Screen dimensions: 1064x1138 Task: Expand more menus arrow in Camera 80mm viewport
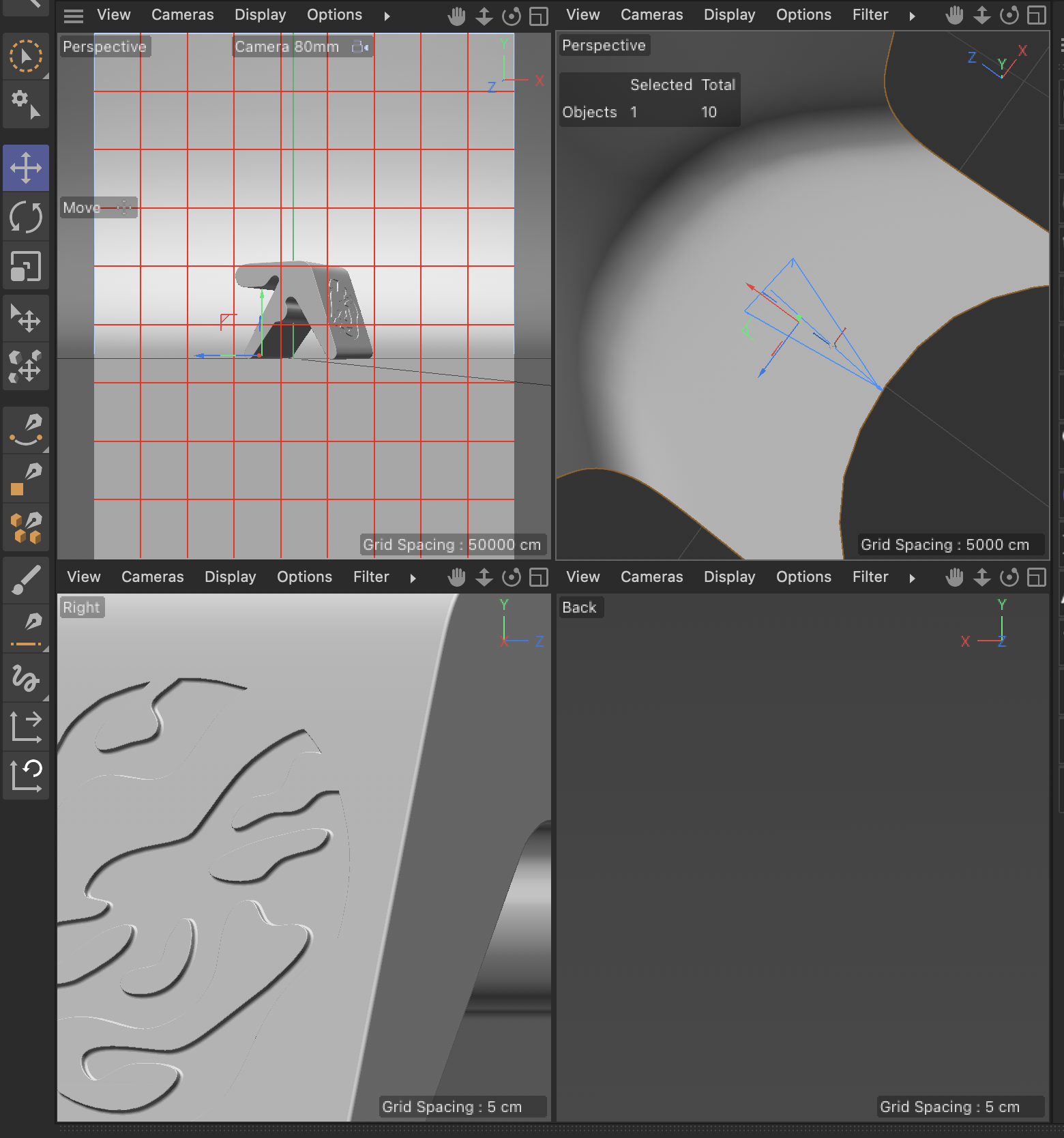tap(387, 16)
